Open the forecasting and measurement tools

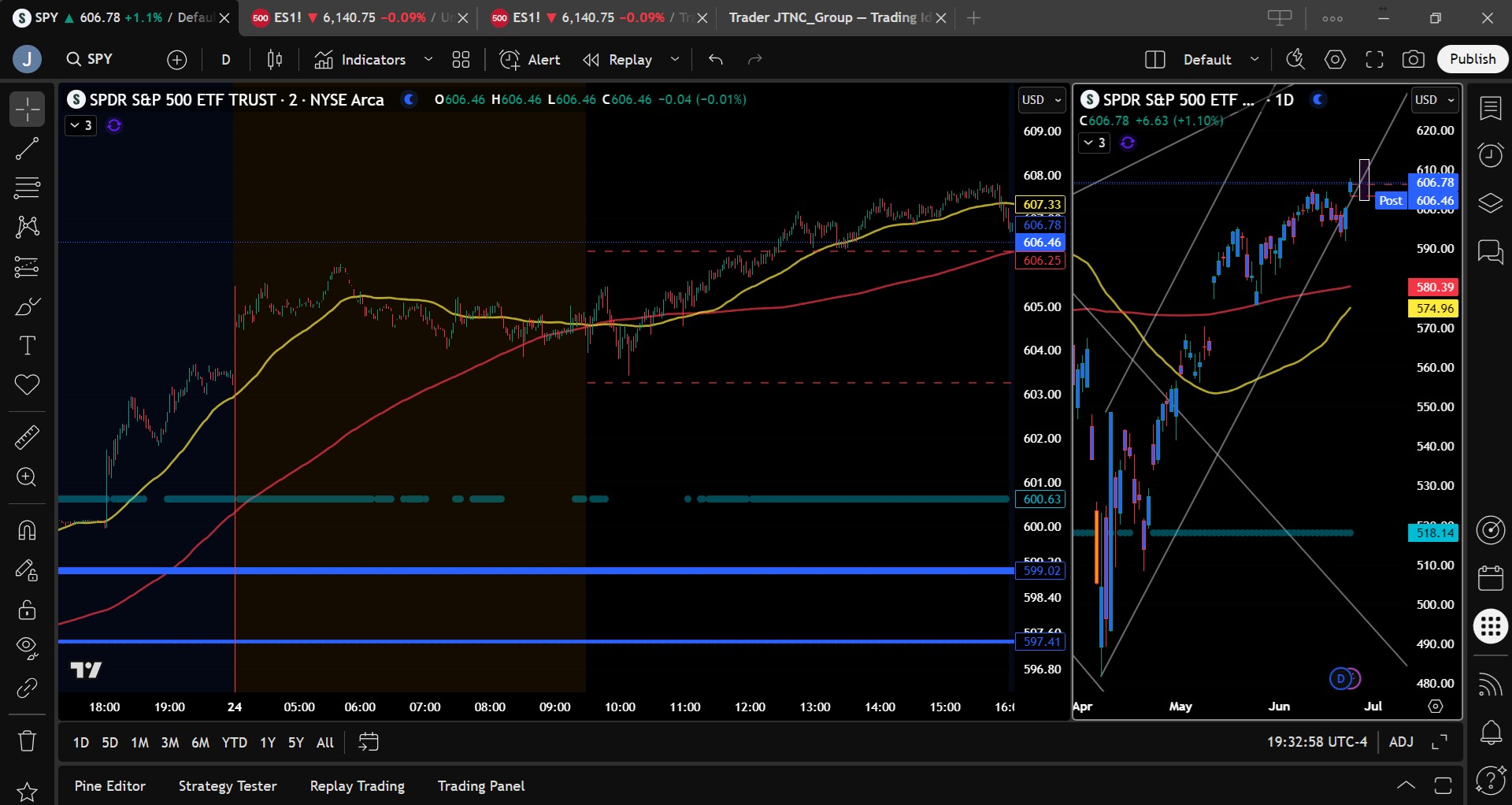27,267
